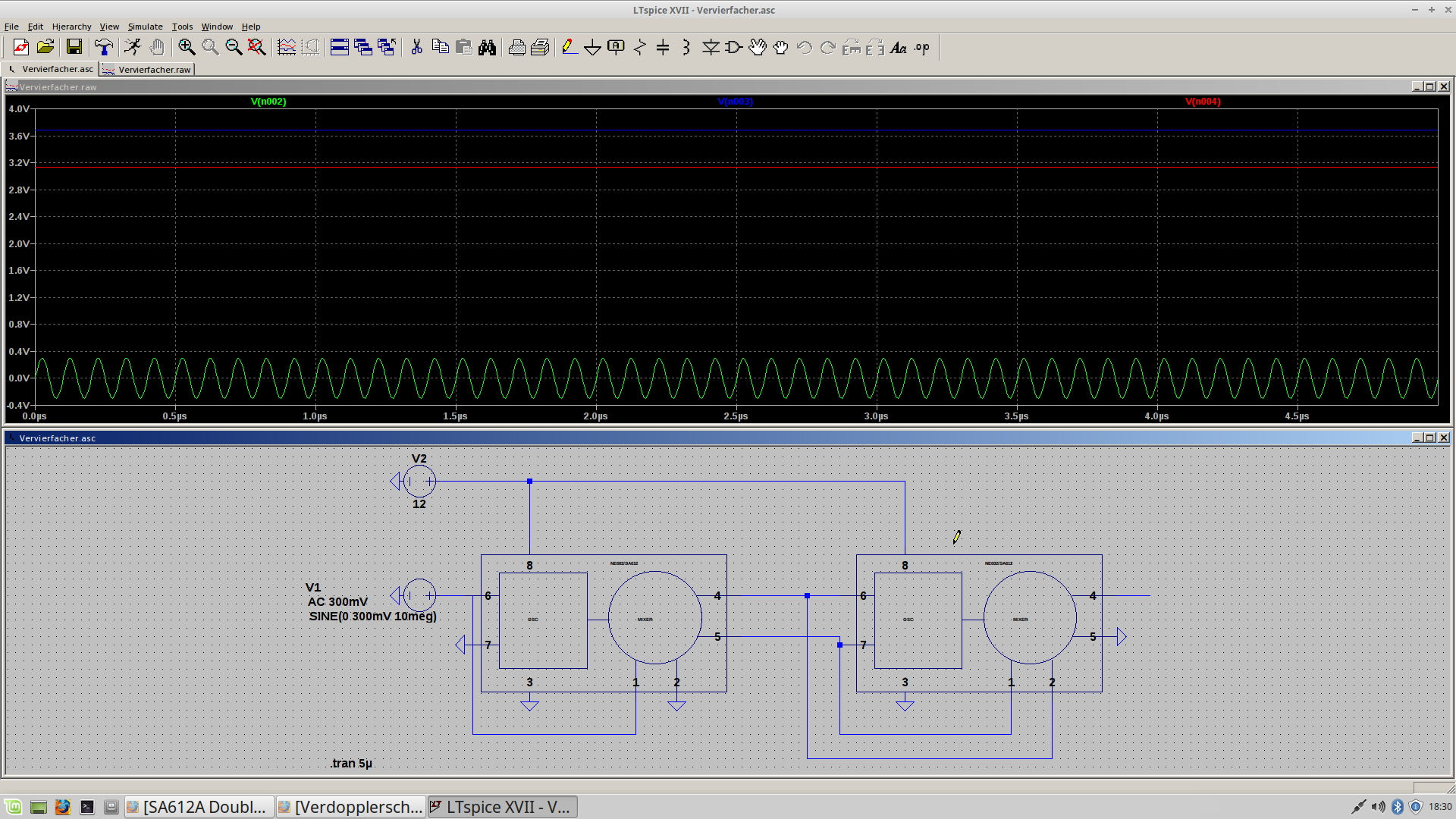Select the Drag hand tool
The width and height of the screenshot is (1456, 819).
[781, 47]
